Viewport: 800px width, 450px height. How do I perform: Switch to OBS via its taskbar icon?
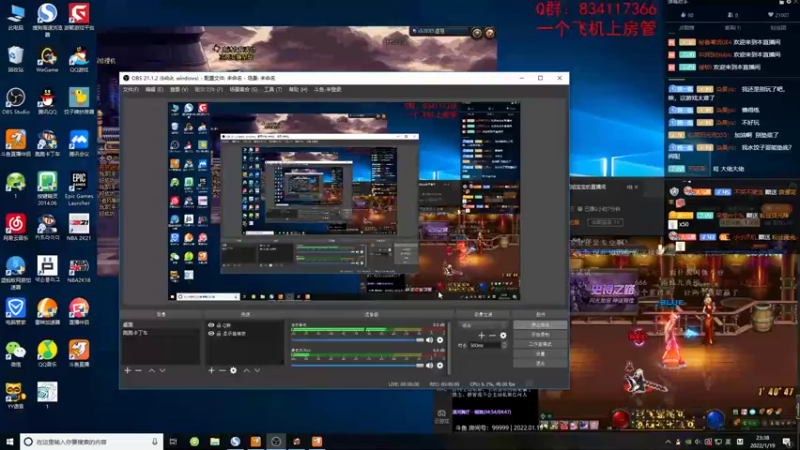click(276, 441)
